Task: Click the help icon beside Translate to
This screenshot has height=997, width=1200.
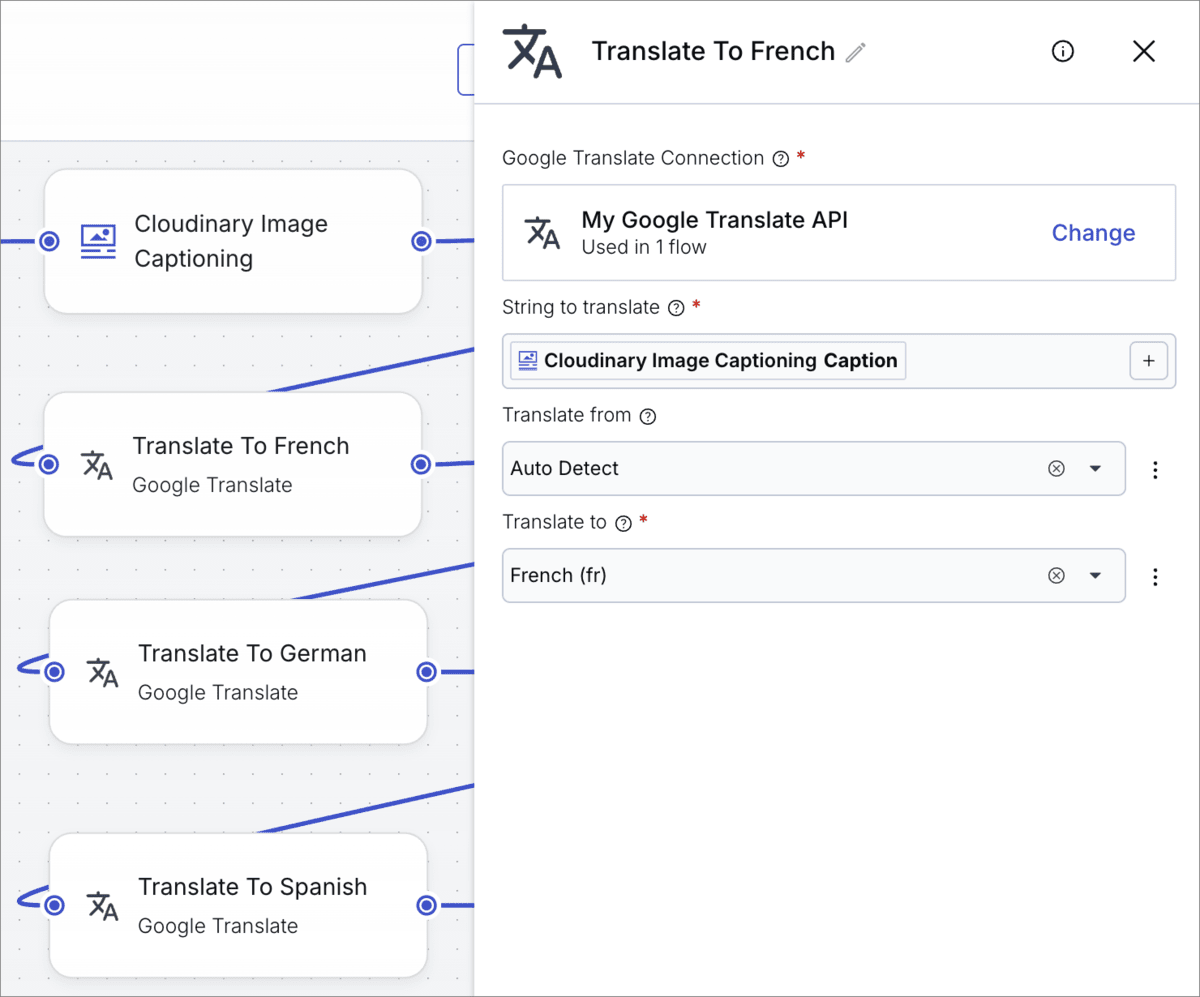Action: [623, 523]
